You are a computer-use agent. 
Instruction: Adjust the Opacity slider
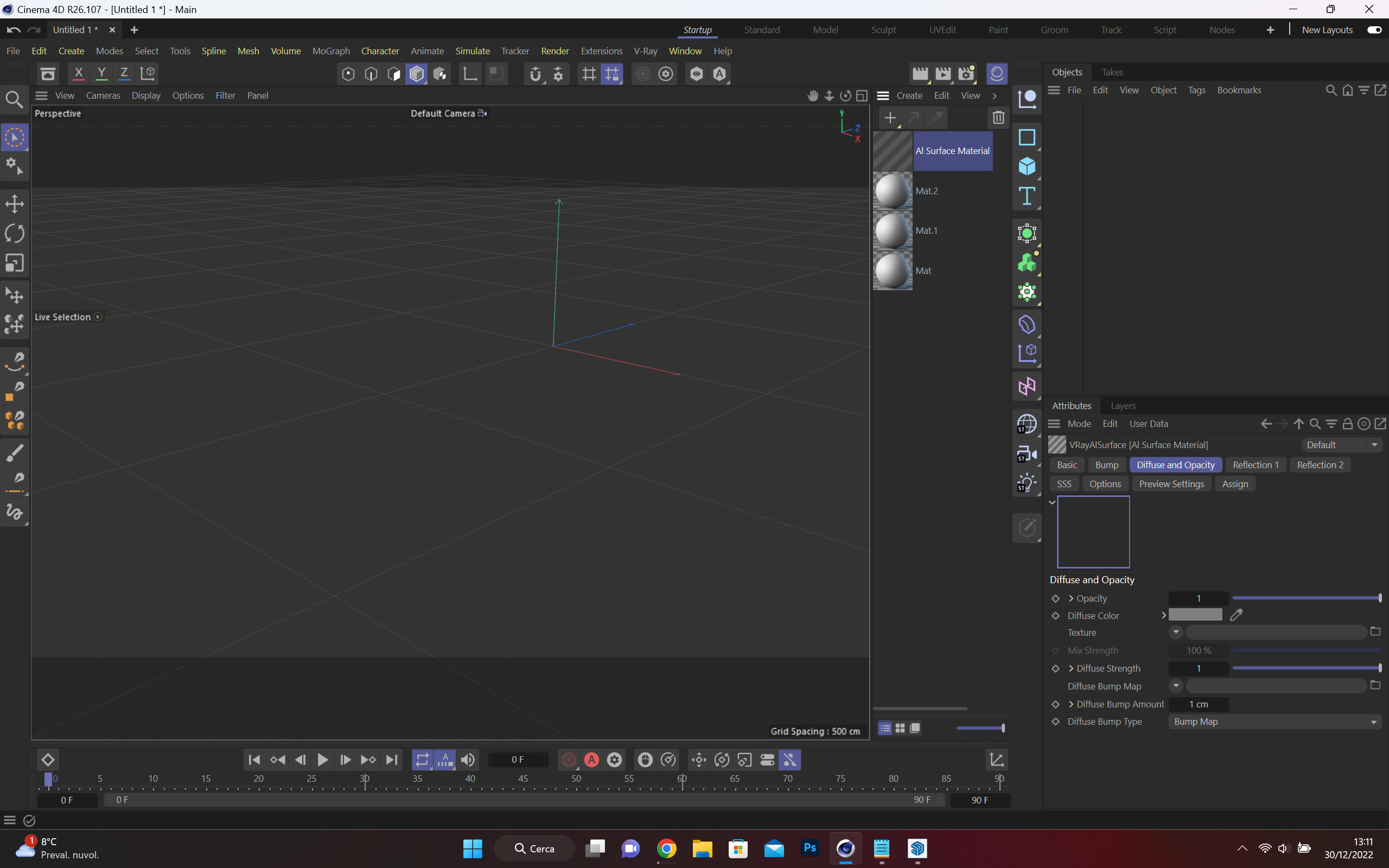coord(1307,598)
